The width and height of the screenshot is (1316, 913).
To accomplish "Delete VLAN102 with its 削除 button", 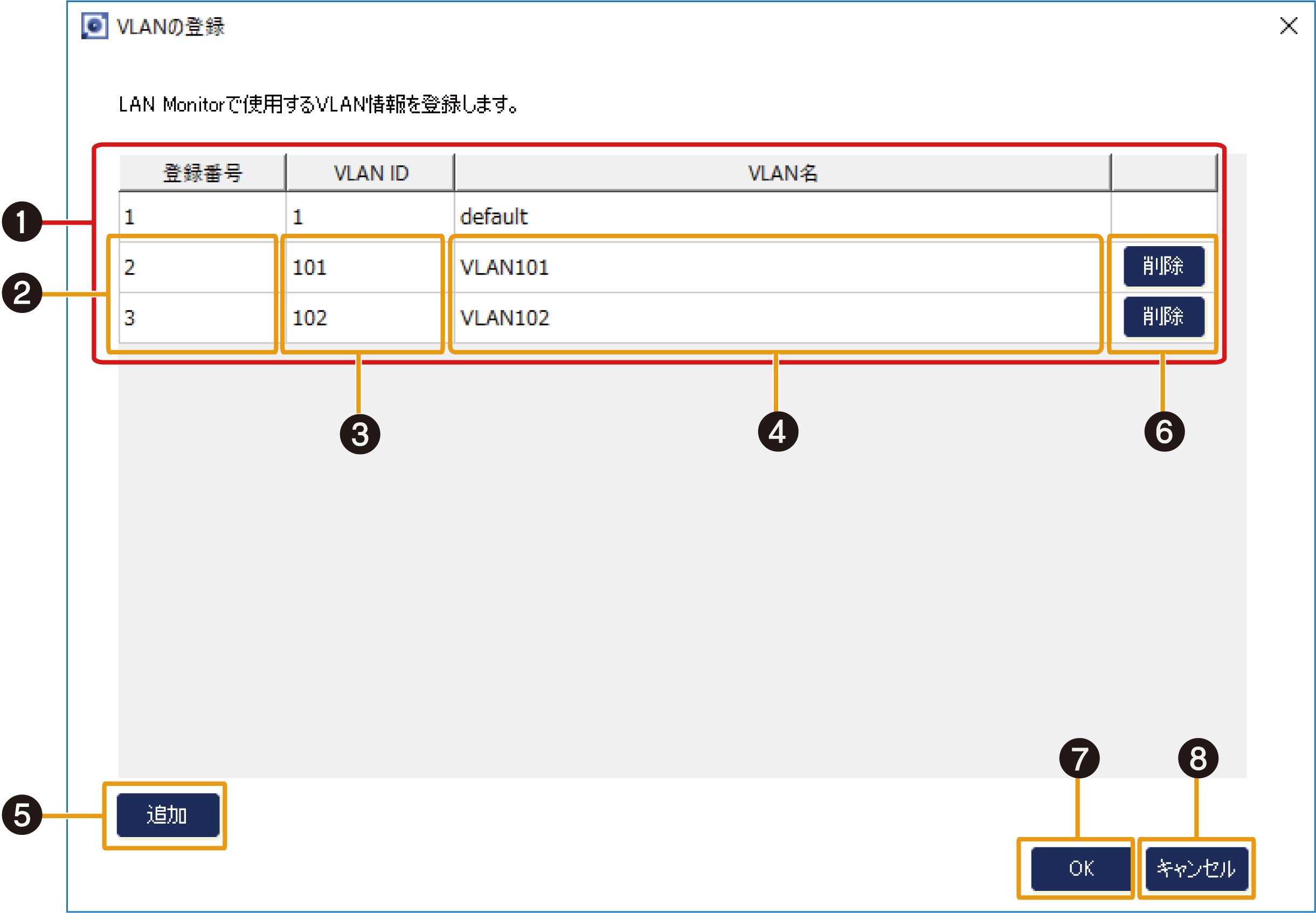I will (x=1163, y=317).
